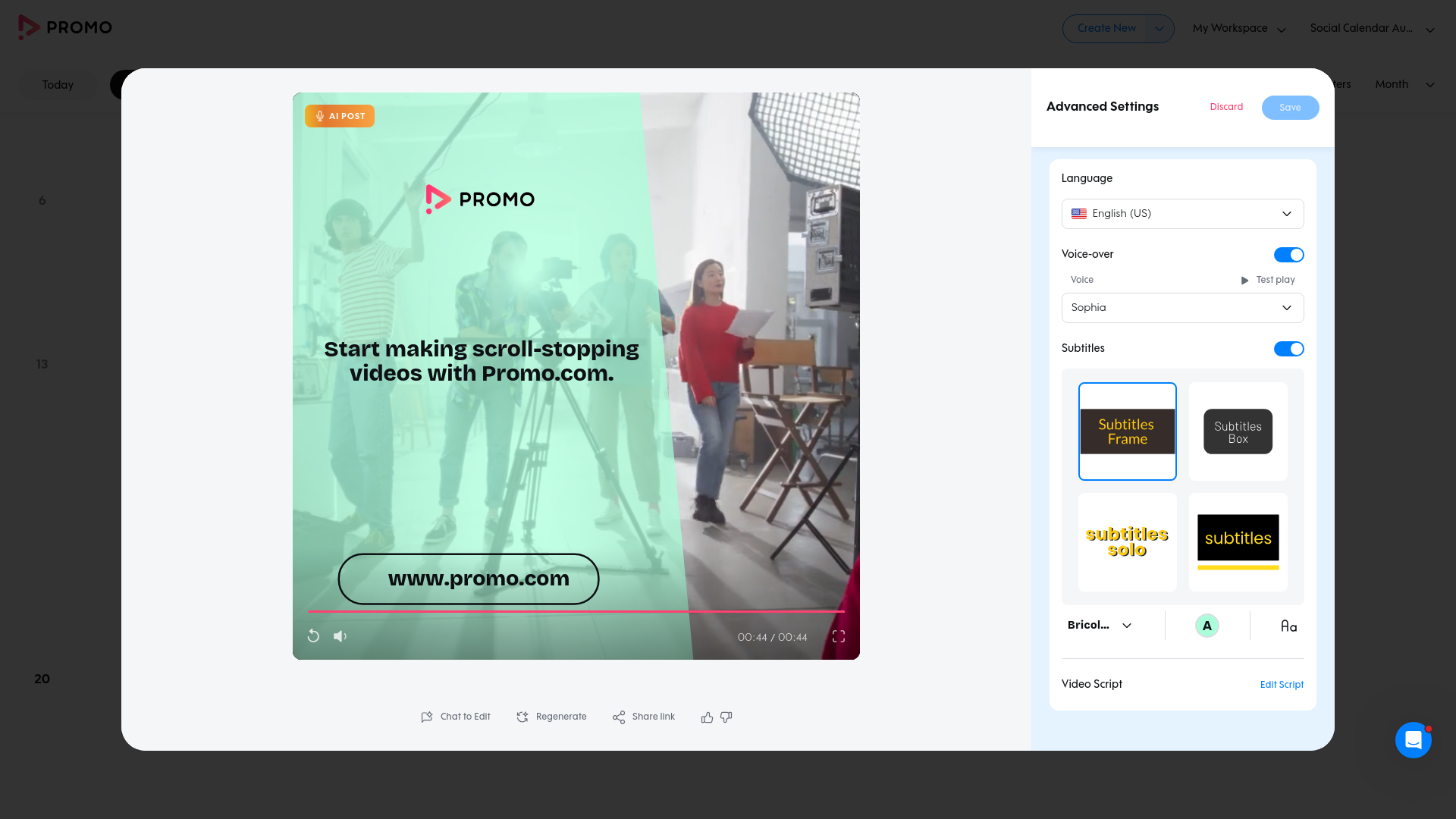Enter fullscreen video mode
This screenshot has width=1456, height=819.
pyautogui.click(x=839, y=636)
